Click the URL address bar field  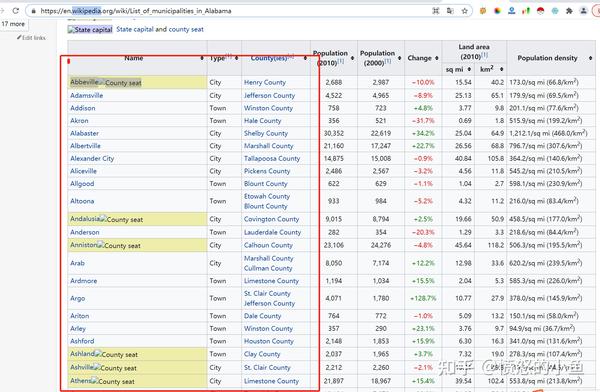point(230,11)
